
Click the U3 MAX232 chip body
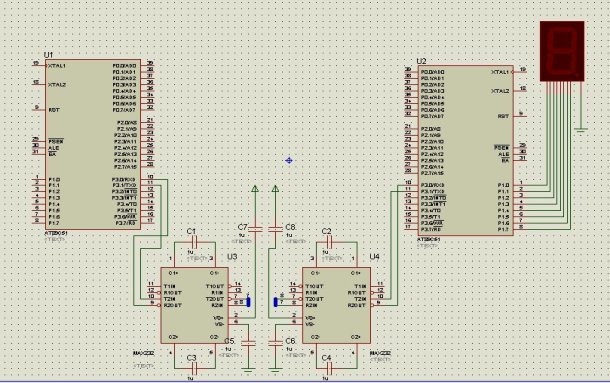click(195, 306)
